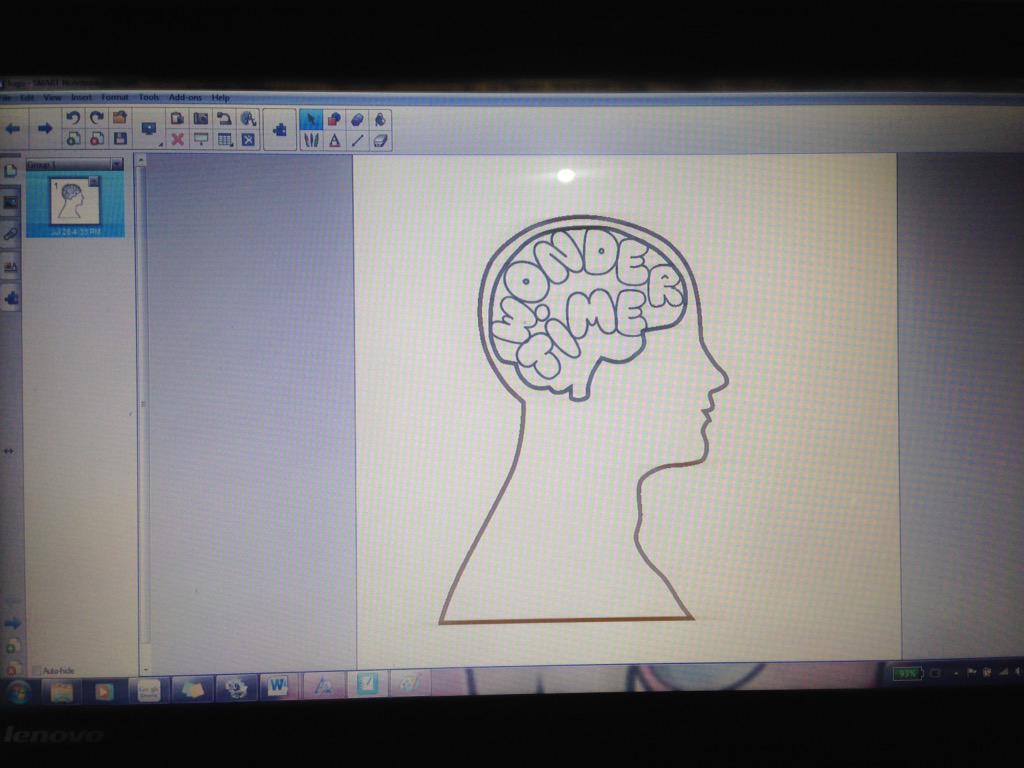Expand the Group 1 dropdown

click(116, 164)
